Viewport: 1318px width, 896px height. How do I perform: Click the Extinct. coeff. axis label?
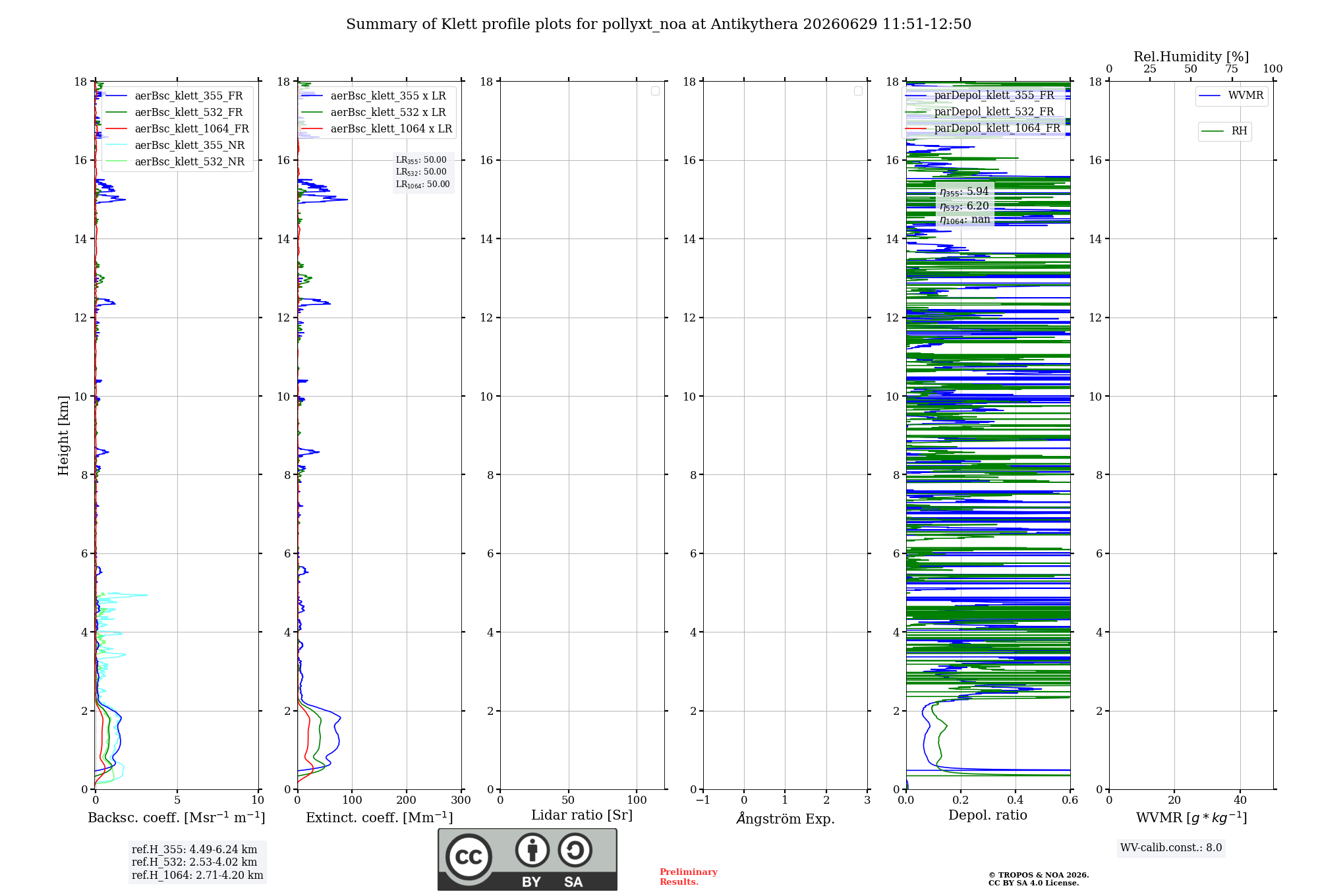380,818
